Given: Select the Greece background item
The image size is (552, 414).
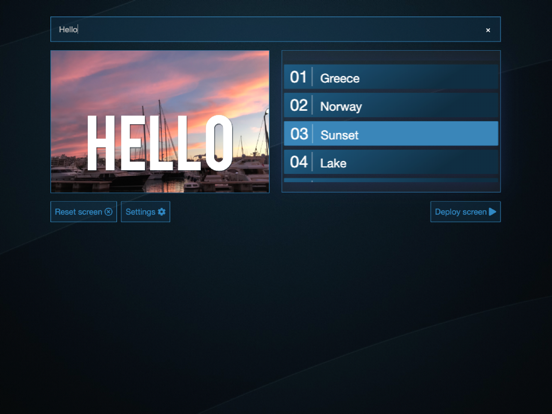Looking at the screenshot, I should [x=391, y=77].
